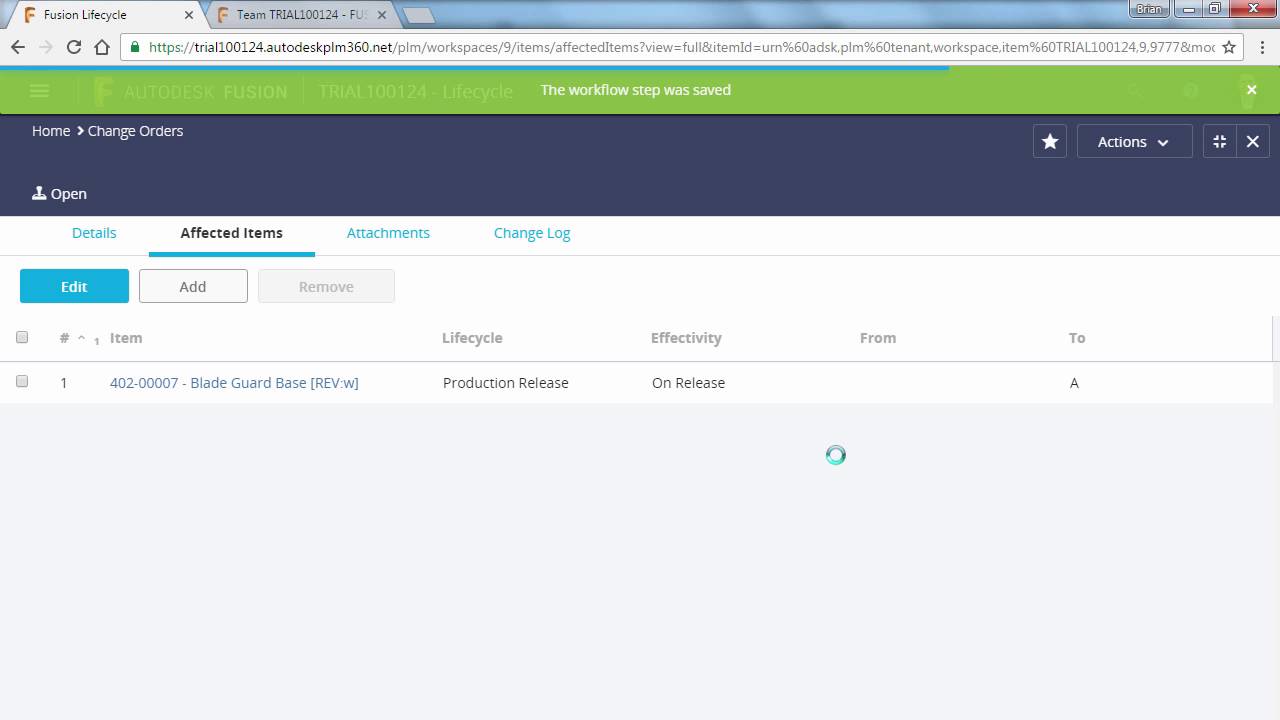Open the browser home page

click(x=102, y=47)
